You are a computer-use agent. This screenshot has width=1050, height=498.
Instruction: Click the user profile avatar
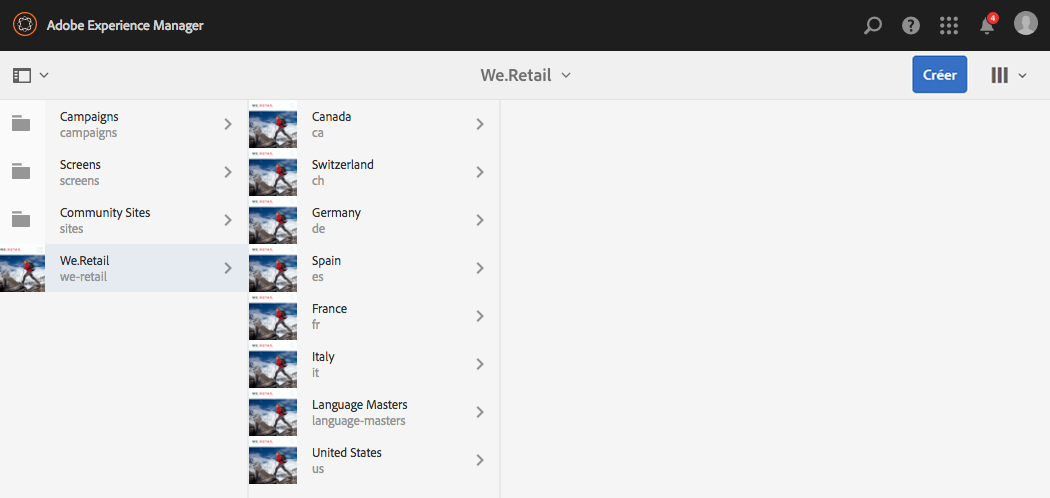click(1025, 24)
